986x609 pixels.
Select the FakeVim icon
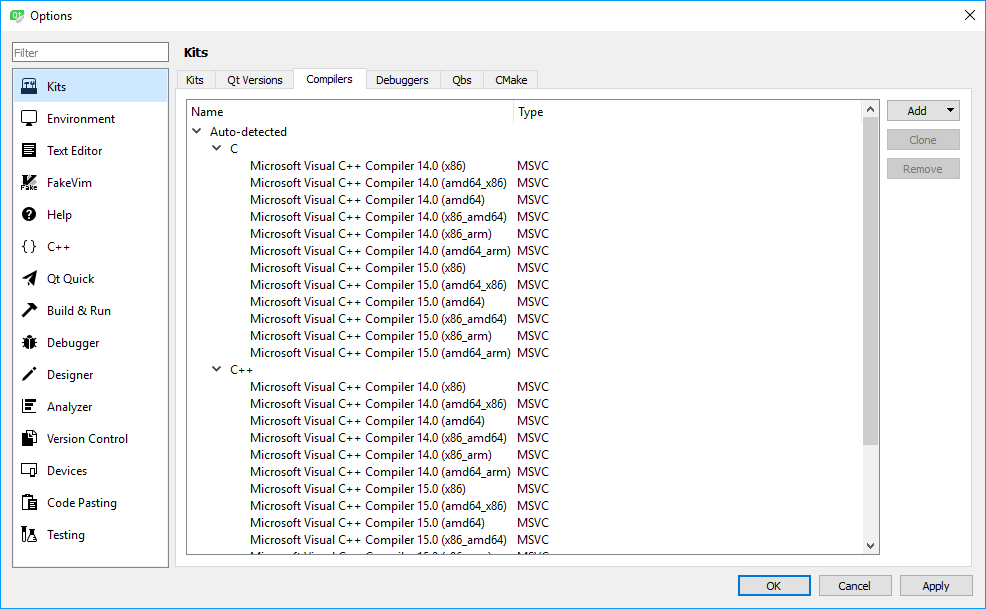click(29, 182)
